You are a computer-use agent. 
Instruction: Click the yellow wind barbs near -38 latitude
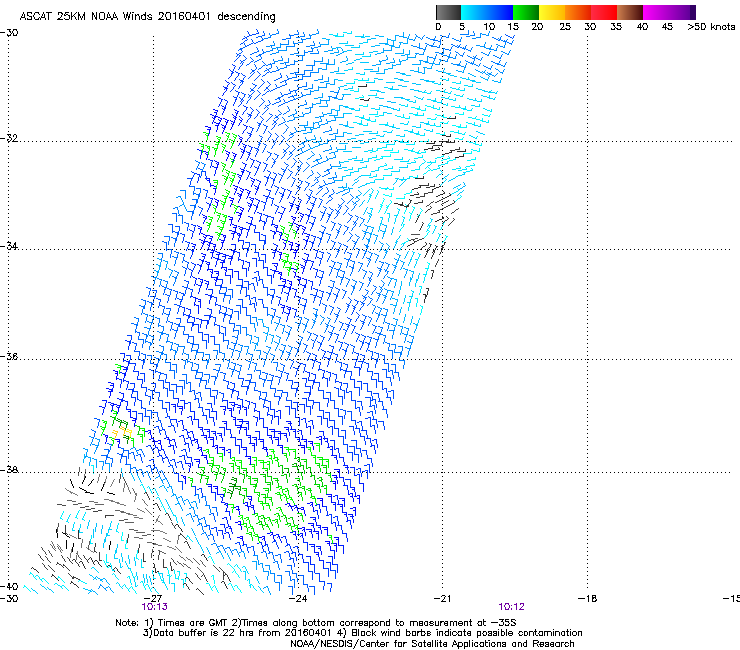pyautogui.click(x=122, y=432)
